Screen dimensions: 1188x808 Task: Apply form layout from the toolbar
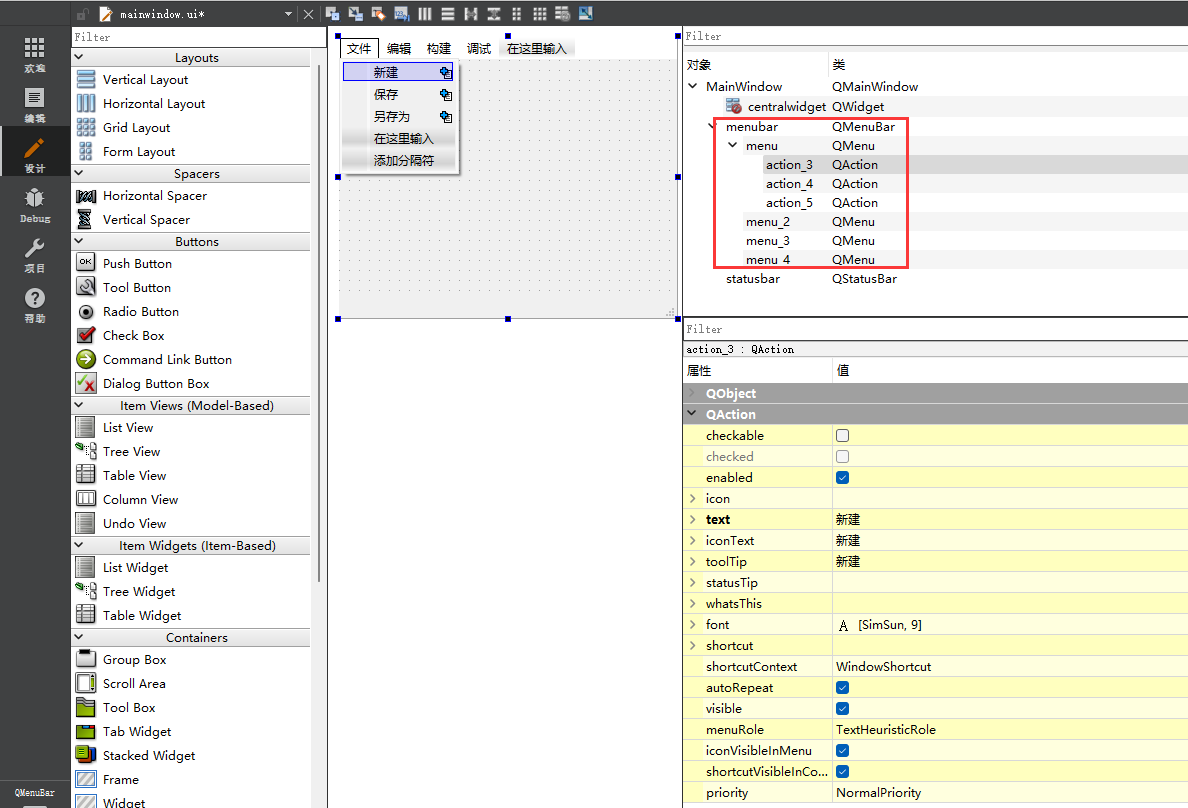[x=517, y=13]
